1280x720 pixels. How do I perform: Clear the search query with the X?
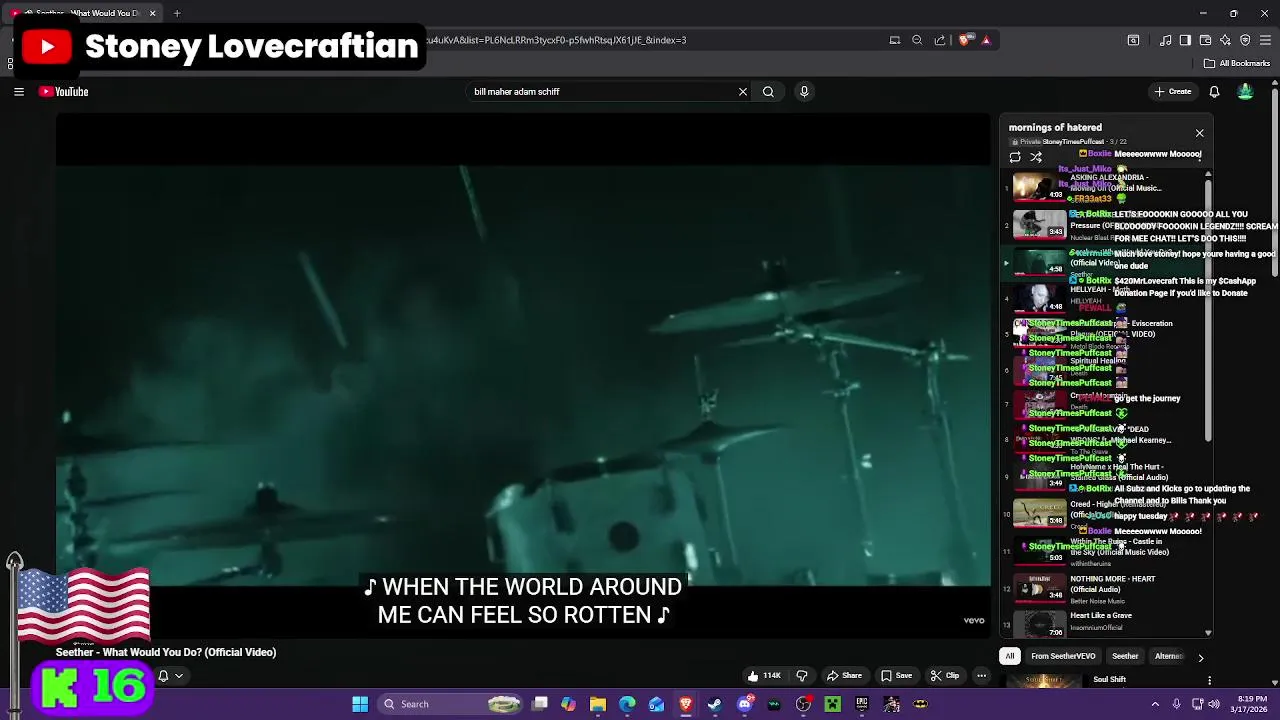coord(743,92)
